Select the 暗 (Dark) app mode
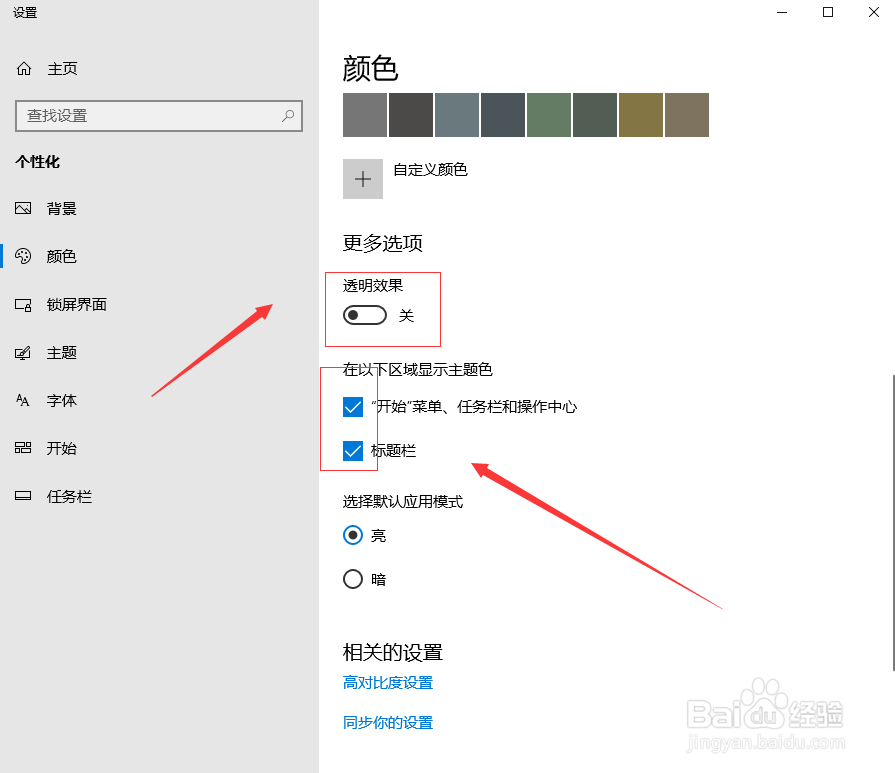This screenshot has width=895, height=773. [352, 579]
